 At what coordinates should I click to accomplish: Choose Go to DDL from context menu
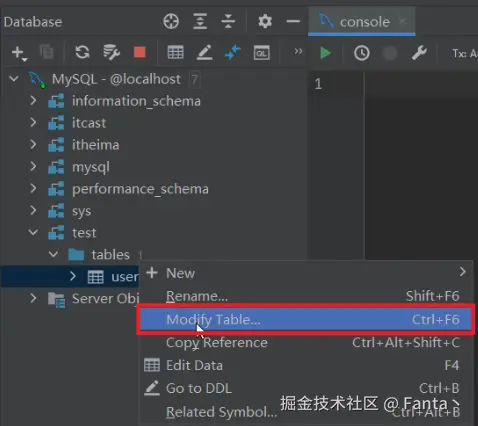pyautogui.click(x=306, y=388)
